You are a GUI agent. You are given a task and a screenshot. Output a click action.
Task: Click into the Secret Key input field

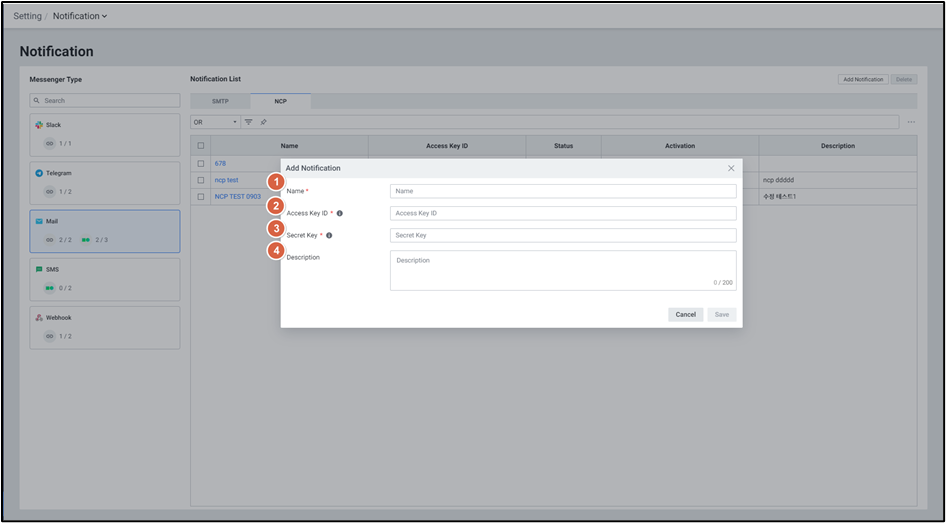pos(563,236)
